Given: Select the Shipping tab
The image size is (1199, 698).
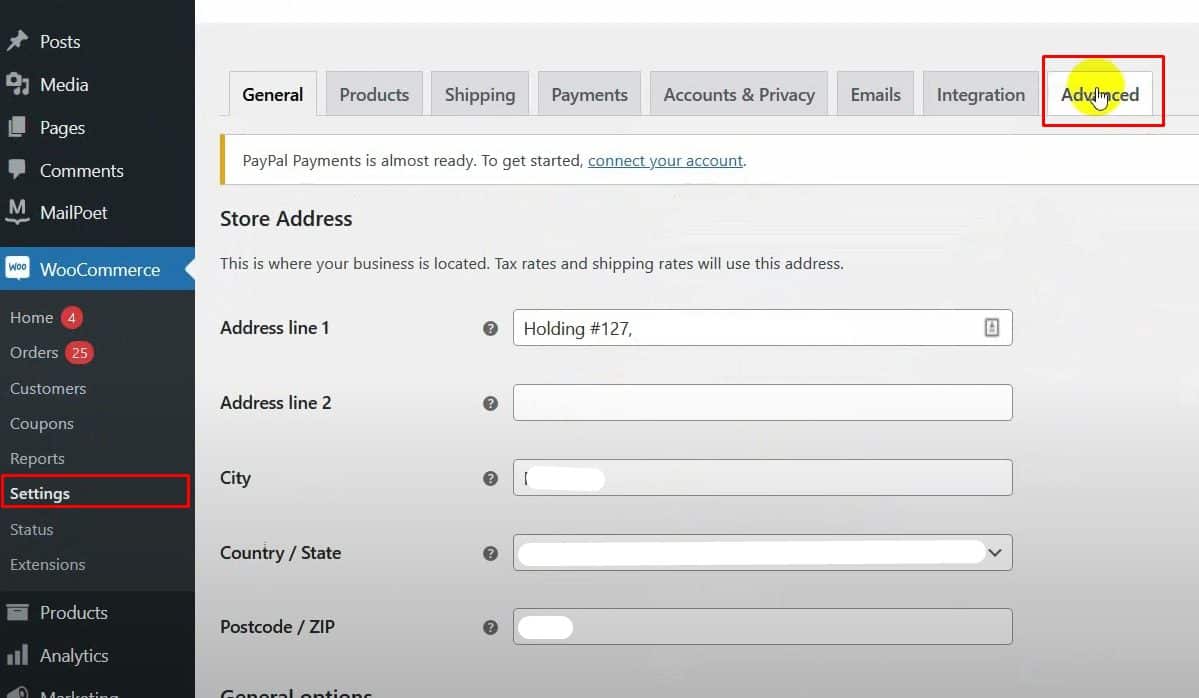Looking at the screenshot, I should pyautogui.click(x=479, y=95).
